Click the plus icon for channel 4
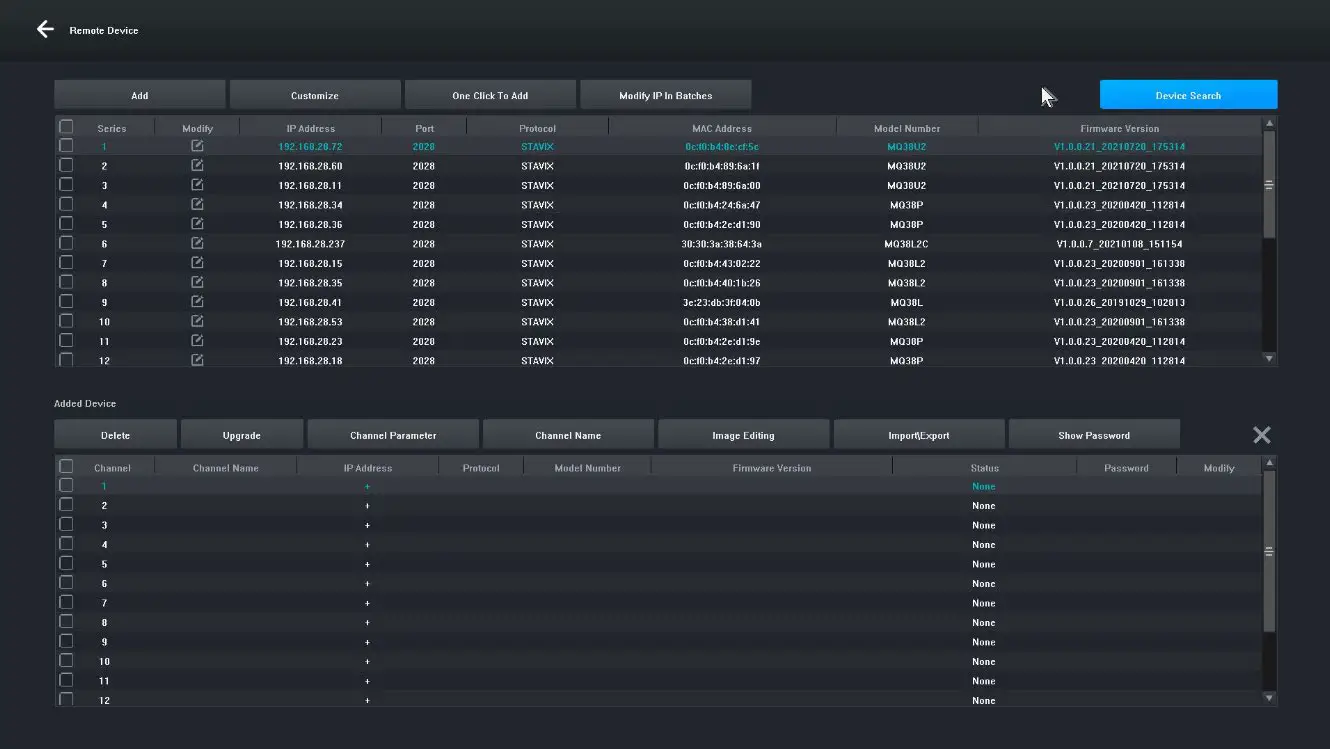 pyautogui.click(x=368, y=545)
